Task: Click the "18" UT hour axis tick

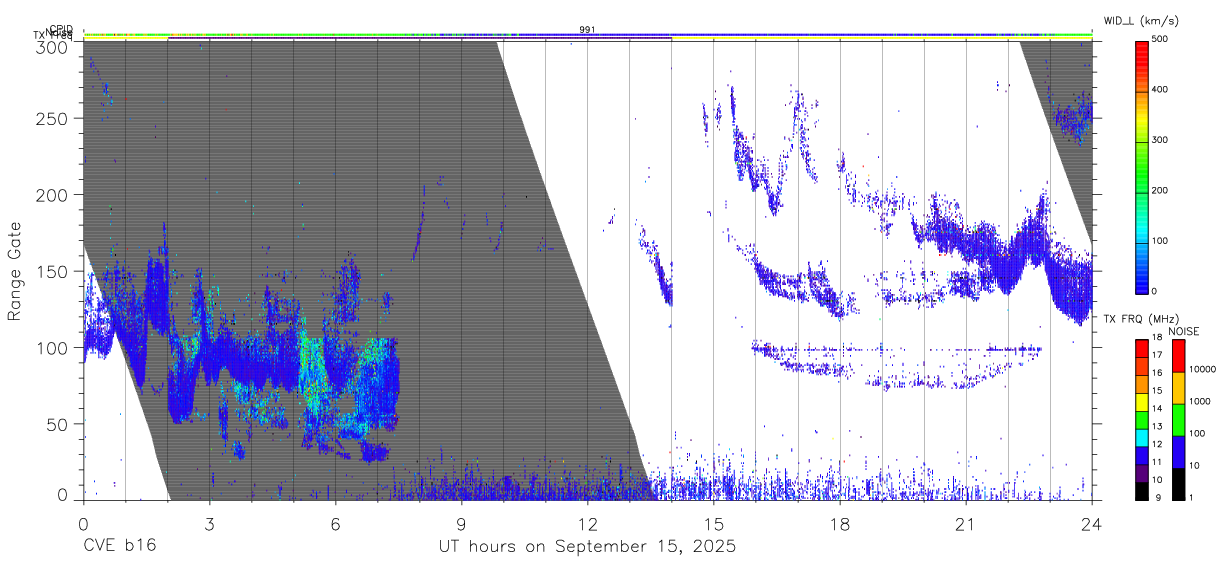Action: pos(839,523)
